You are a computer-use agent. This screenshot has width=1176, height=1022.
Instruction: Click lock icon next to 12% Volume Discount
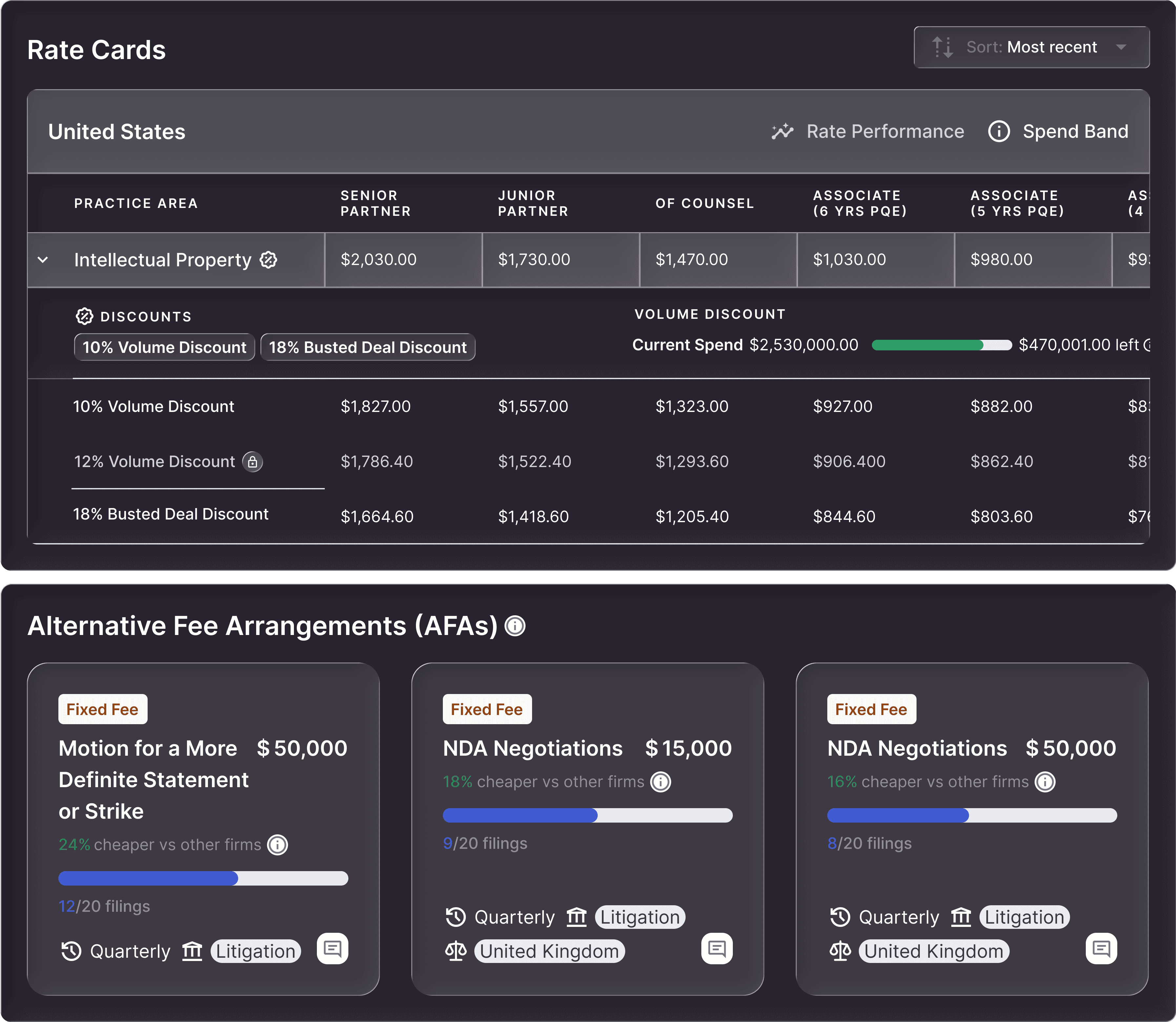coord(253,461)
